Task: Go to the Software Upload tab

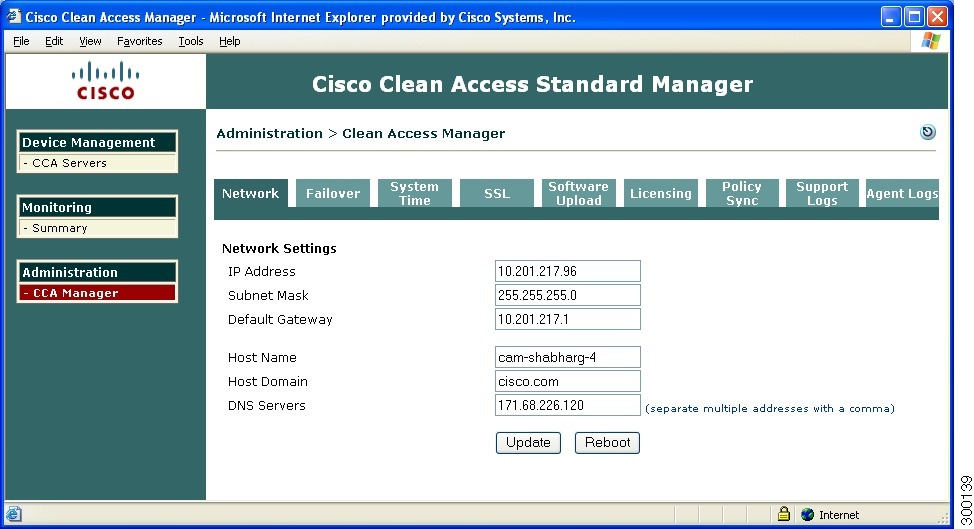Action: pyautogui.click(x=578, y=194)
